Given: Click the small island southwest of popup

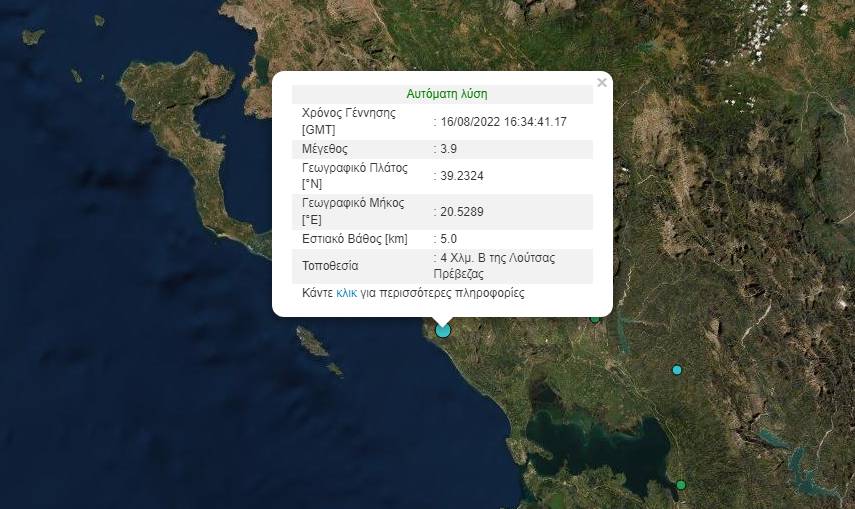Looking at the screenshot, I should (x=314, y=344).
